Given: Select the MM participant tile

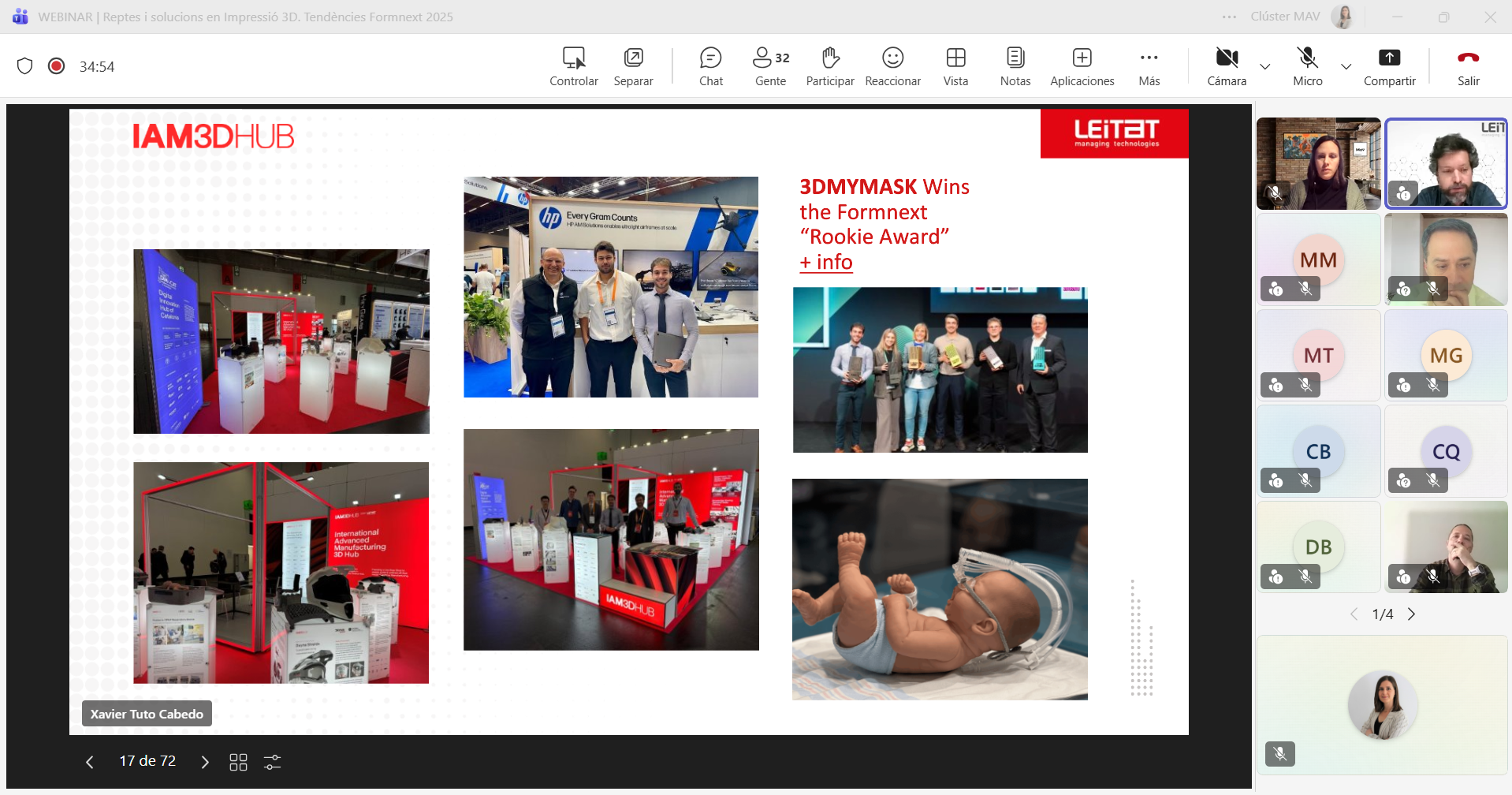Looking at the screenshot, I should coord(1318,259).
